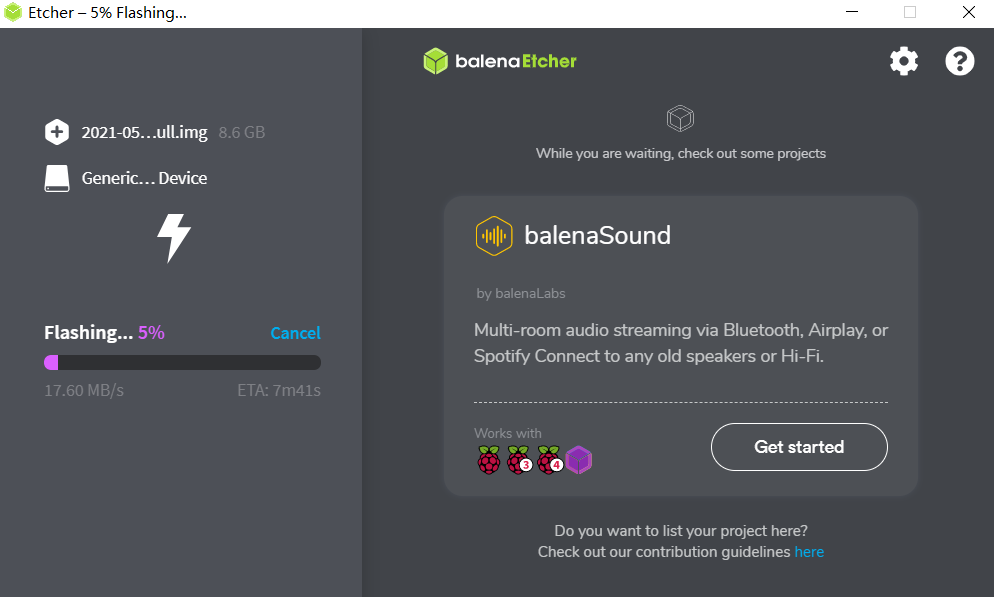The height and width of the screenshot is (597, 994).
Task: Click the Raspberry Pi 3 icon
Action: pos(519,460)
